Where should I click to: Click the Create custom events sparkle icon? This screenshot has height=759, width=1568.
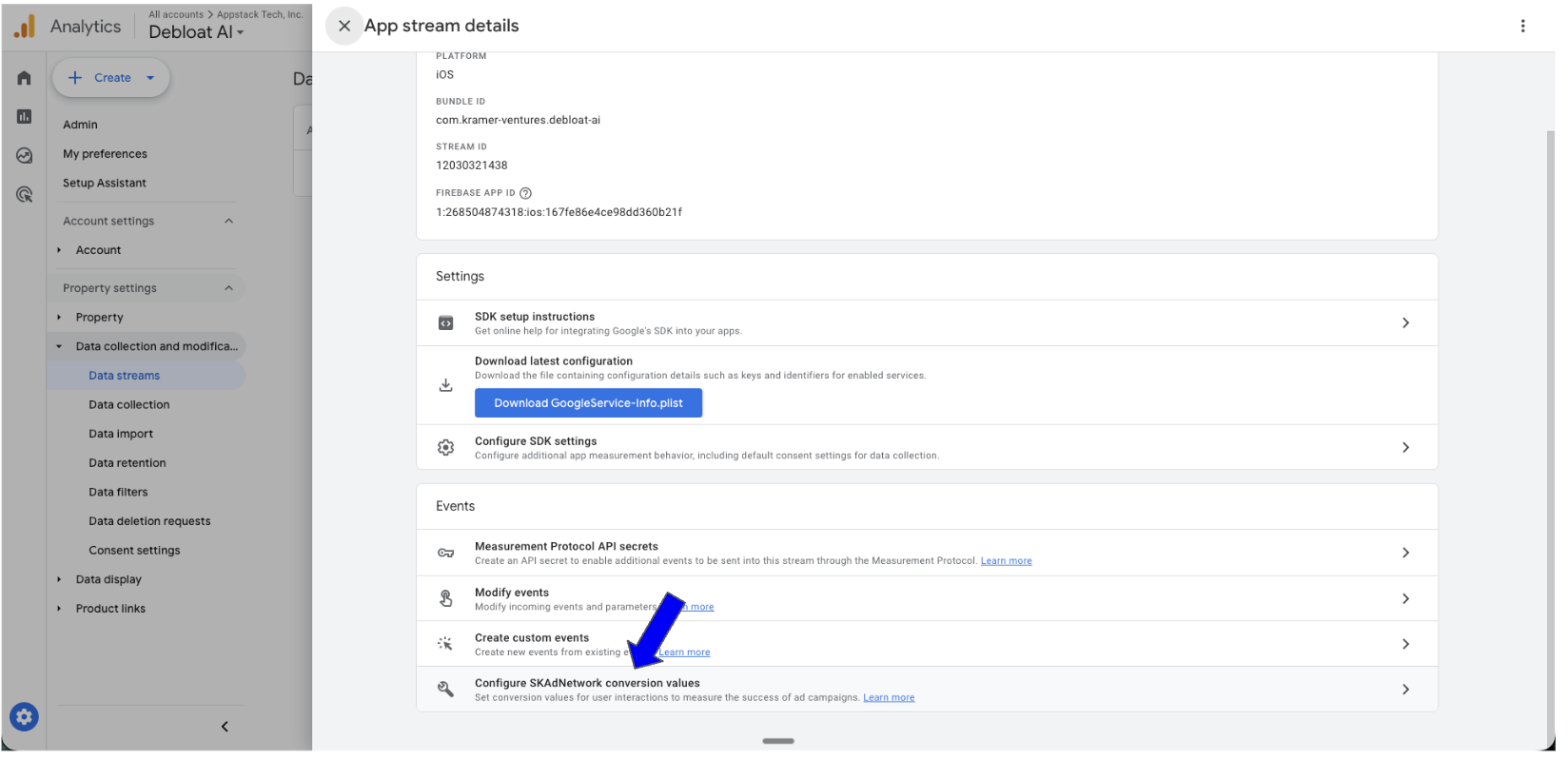pyautogui.click(x=445, y=644)
